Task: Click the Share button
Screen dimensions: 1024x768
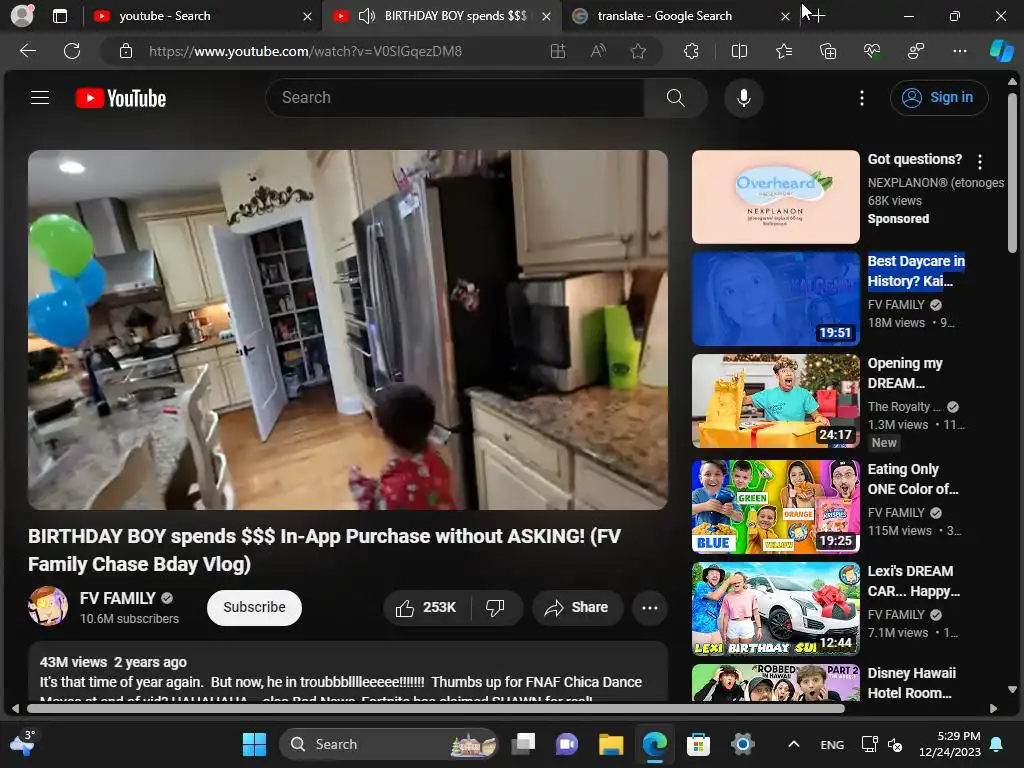Action: tap(577, 607)
